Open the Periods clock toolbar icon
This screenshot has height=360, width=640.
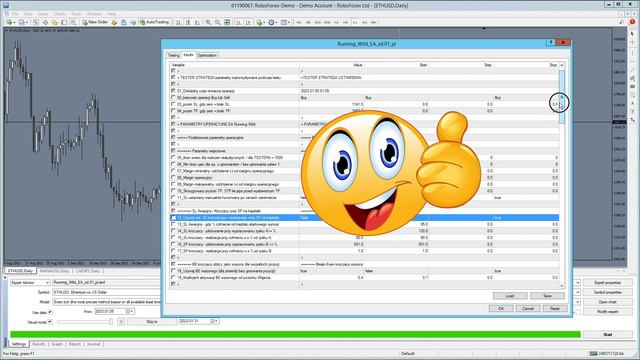(272, 22)
